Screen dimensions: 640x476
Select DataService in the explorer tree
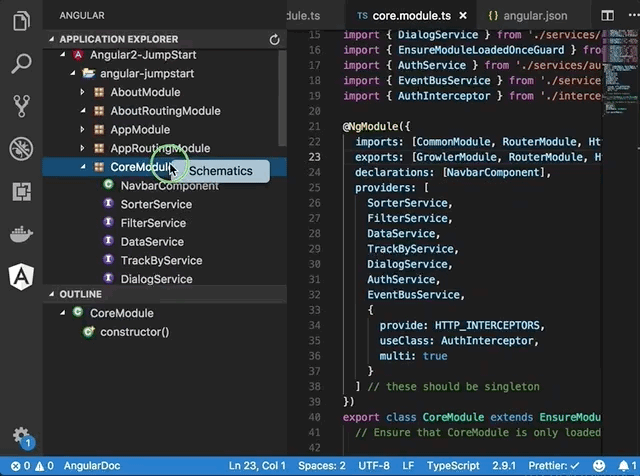click(152, 242)
